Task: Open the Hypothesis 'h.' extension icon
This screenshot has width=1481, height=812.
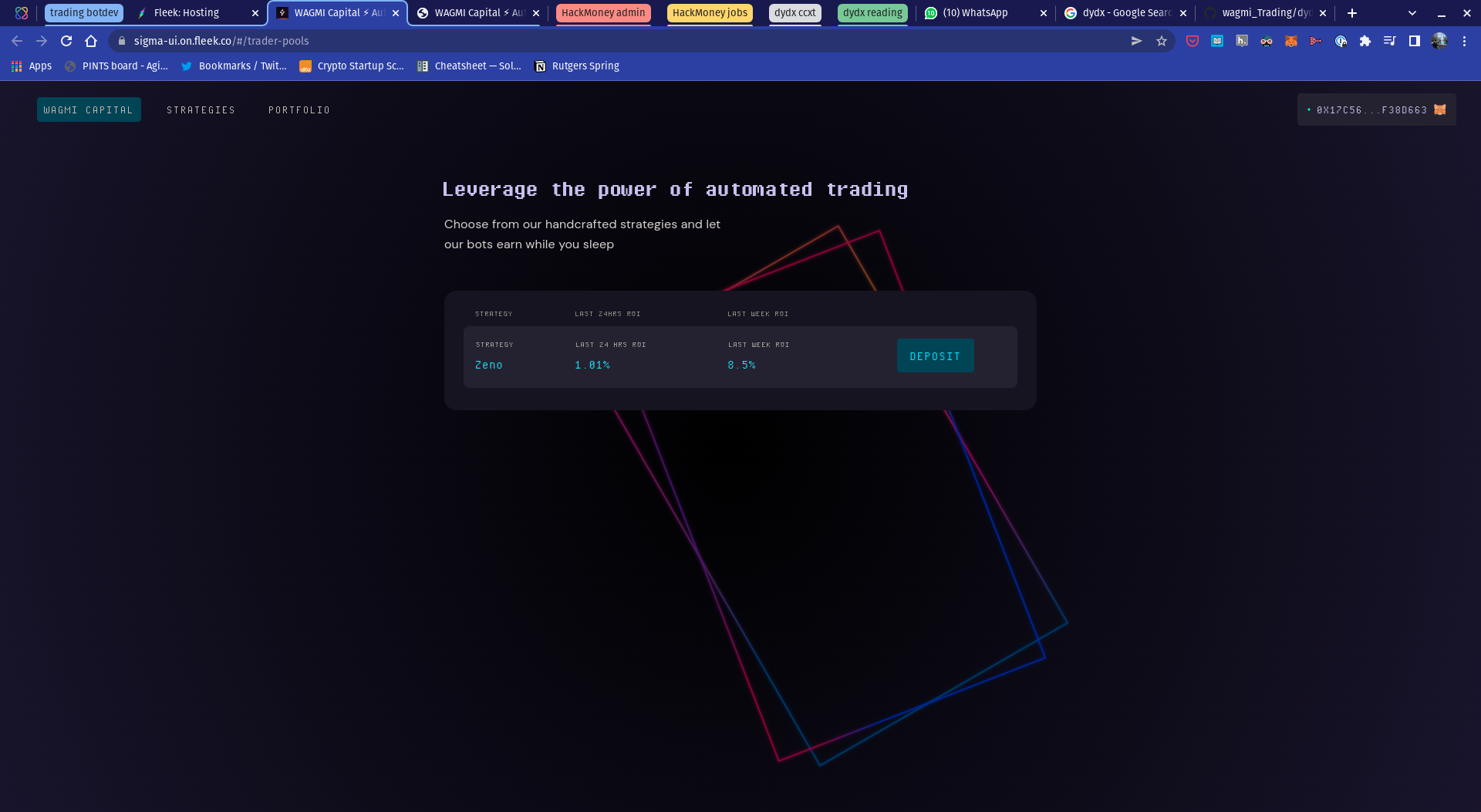Action: point(1242,41)
